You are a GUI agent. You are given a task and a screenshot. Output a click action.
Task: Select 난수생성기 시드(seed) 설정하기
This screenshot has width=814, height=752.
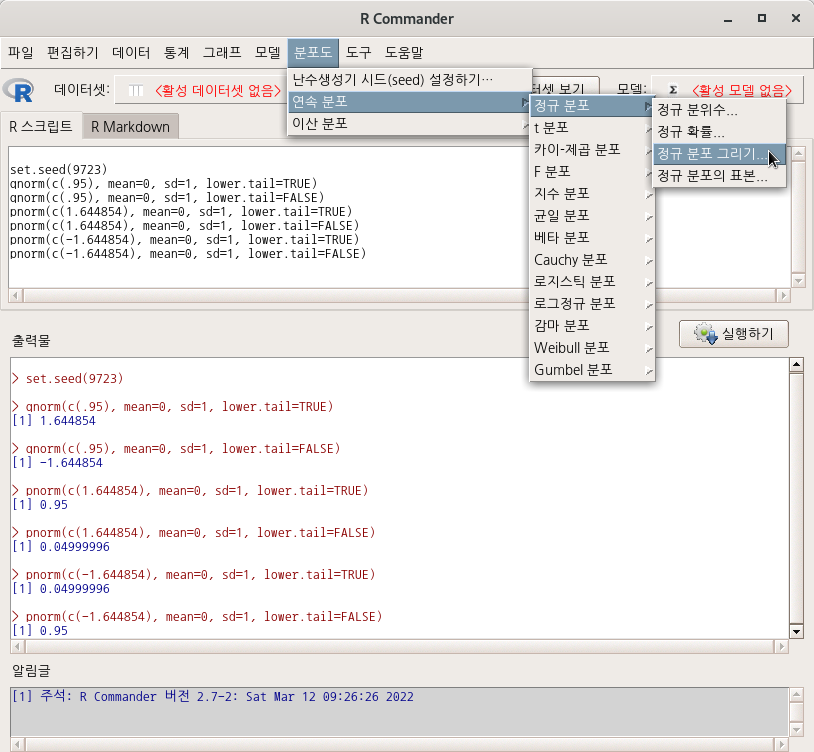410,80
